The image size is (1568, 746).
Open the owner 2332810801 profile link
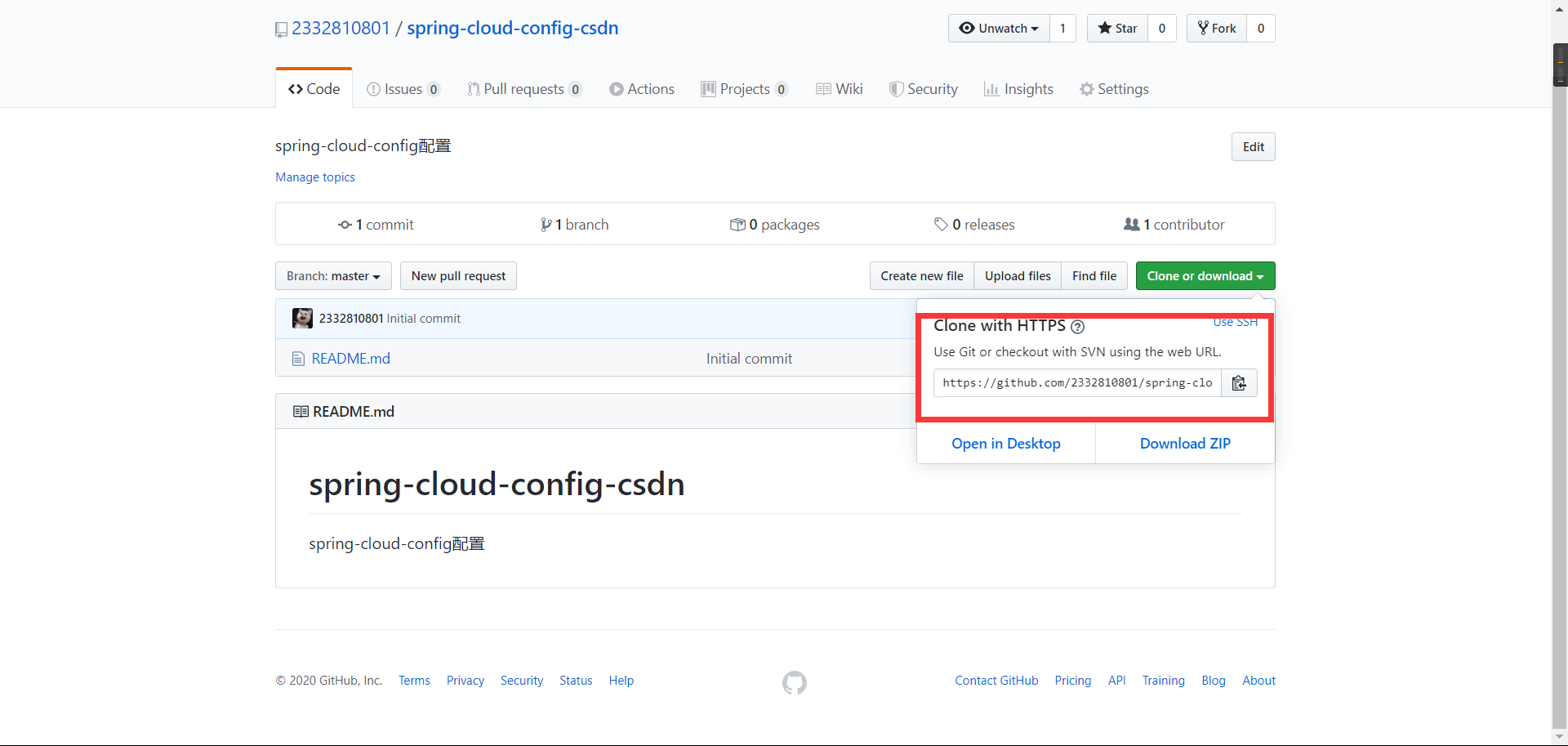[x=341, y=29]
